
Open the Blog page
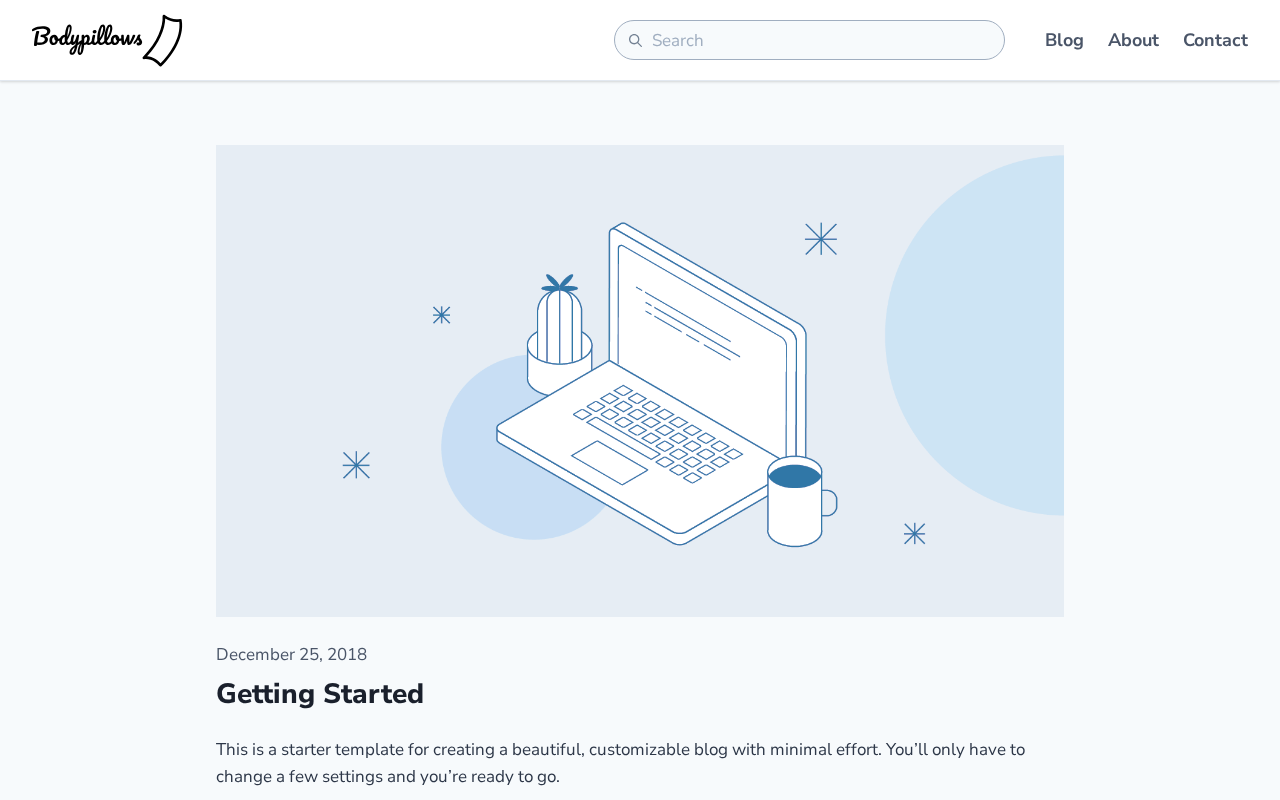point(1064,41)
